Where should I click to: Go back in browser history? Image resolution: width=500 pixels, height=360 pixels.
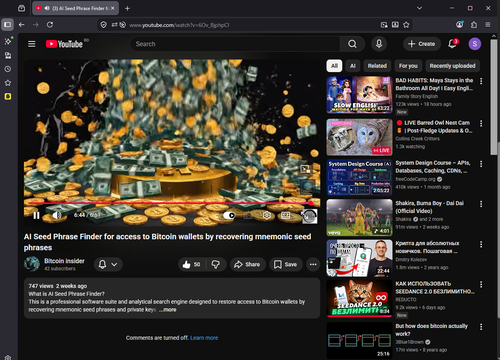pos(22,25)
